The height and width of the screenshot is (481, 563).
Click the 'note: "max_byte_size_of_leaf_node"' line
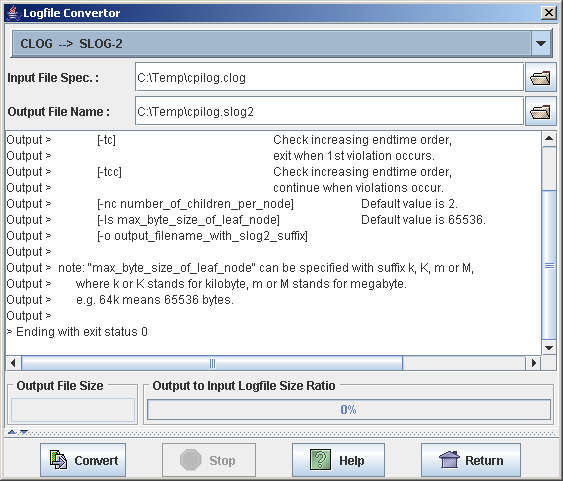266,268
